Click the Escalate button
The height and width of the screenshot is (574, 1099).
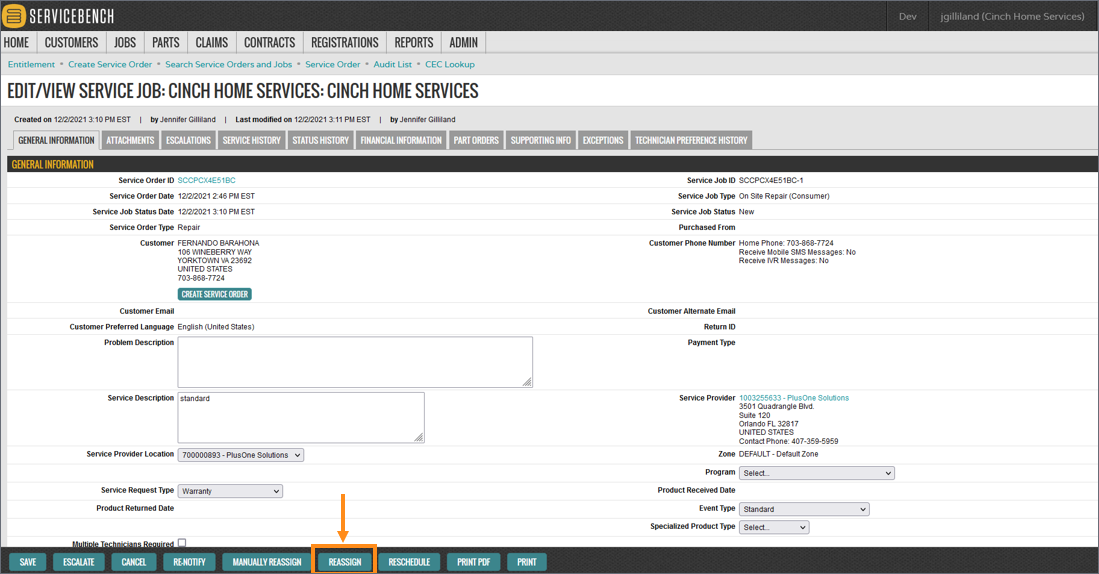(x=78, y=562)
